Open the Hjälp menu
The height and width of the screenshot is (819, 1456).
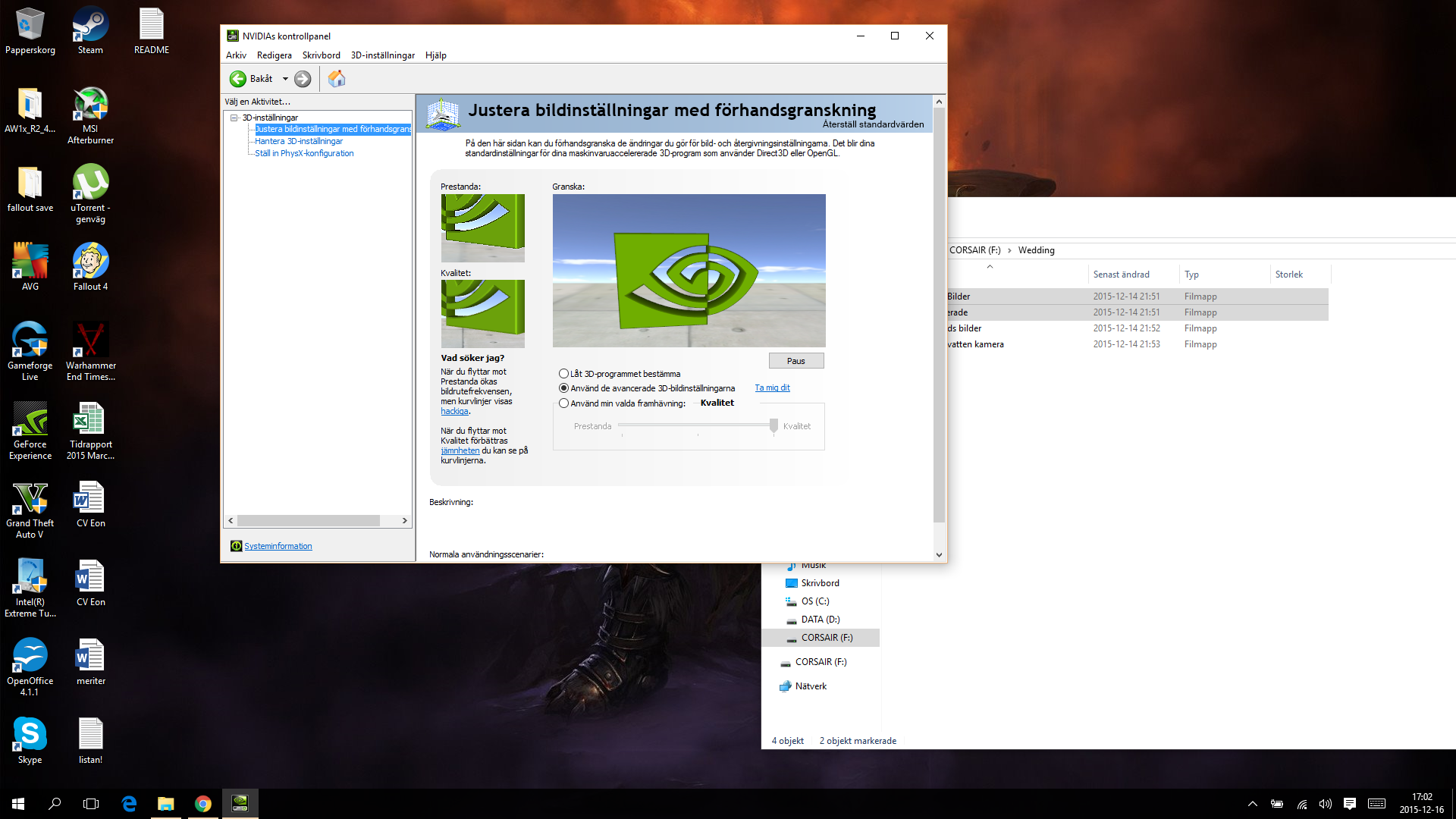436,55
